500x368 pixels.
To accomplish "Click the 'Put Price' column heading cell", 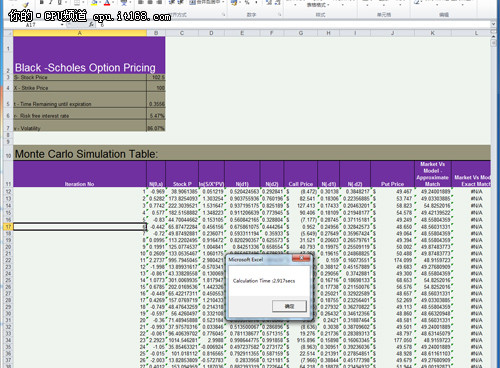I will [x=392, y=174].
